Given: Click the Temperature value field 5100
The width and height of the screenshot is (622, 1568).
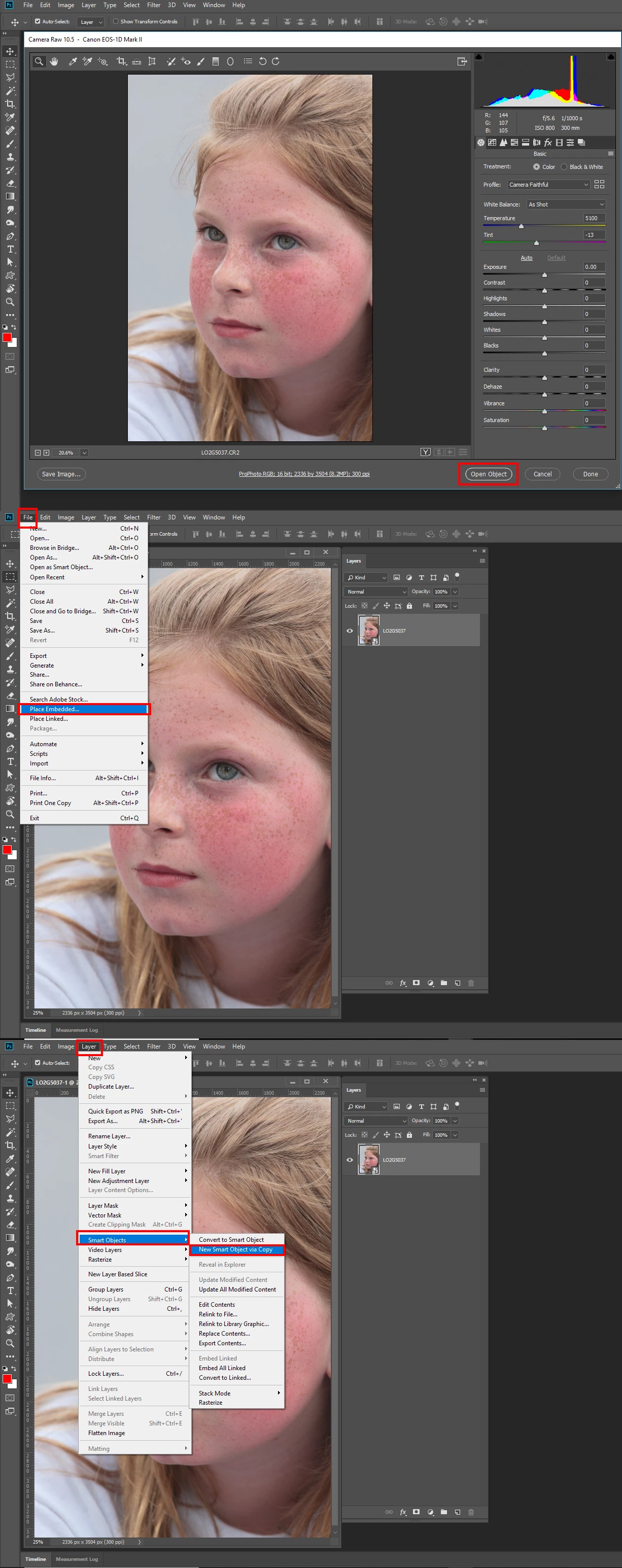Looking at the screenshot, I should pos(595,219).
